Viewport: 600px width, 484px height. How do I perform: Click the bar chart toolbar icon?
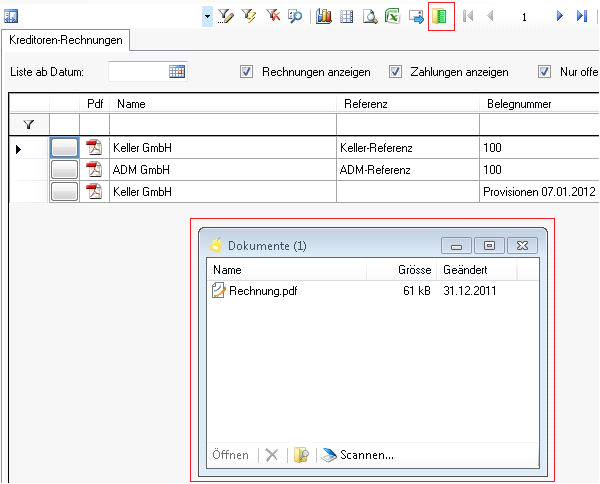coord(324,16)
